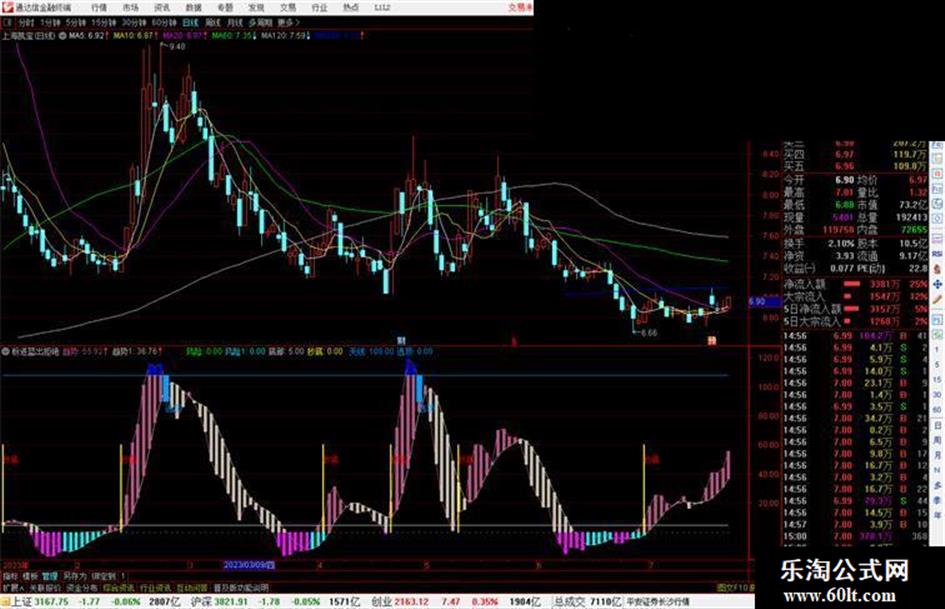Switch chart to 30分钟 period
This screenshot has width=945, height=609.
coord(134,23)
